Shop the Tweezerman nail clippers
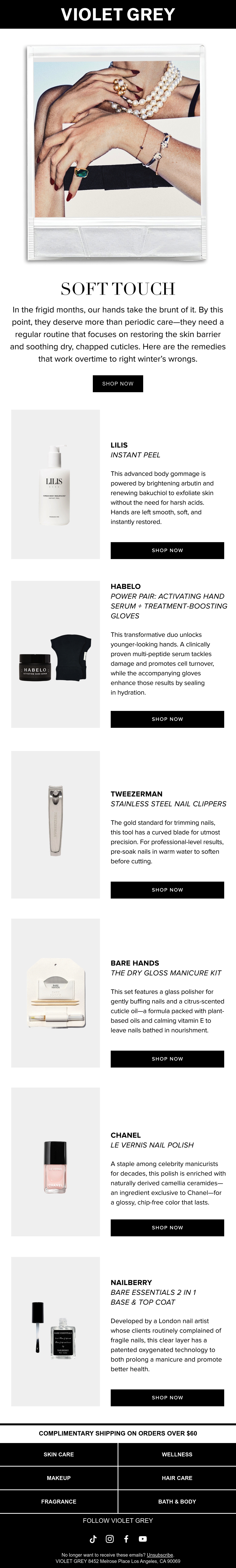Image resolution: width=236 pixels, height=1568 pixels. (167, 890)
